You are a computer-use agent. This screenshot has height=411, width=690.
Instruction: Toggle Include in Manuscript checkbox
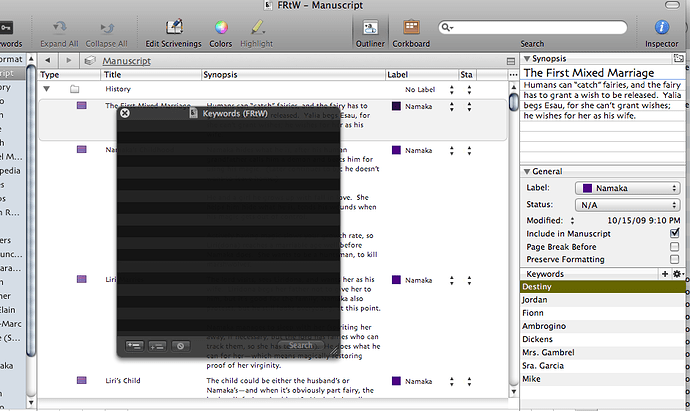pos(674,233)
